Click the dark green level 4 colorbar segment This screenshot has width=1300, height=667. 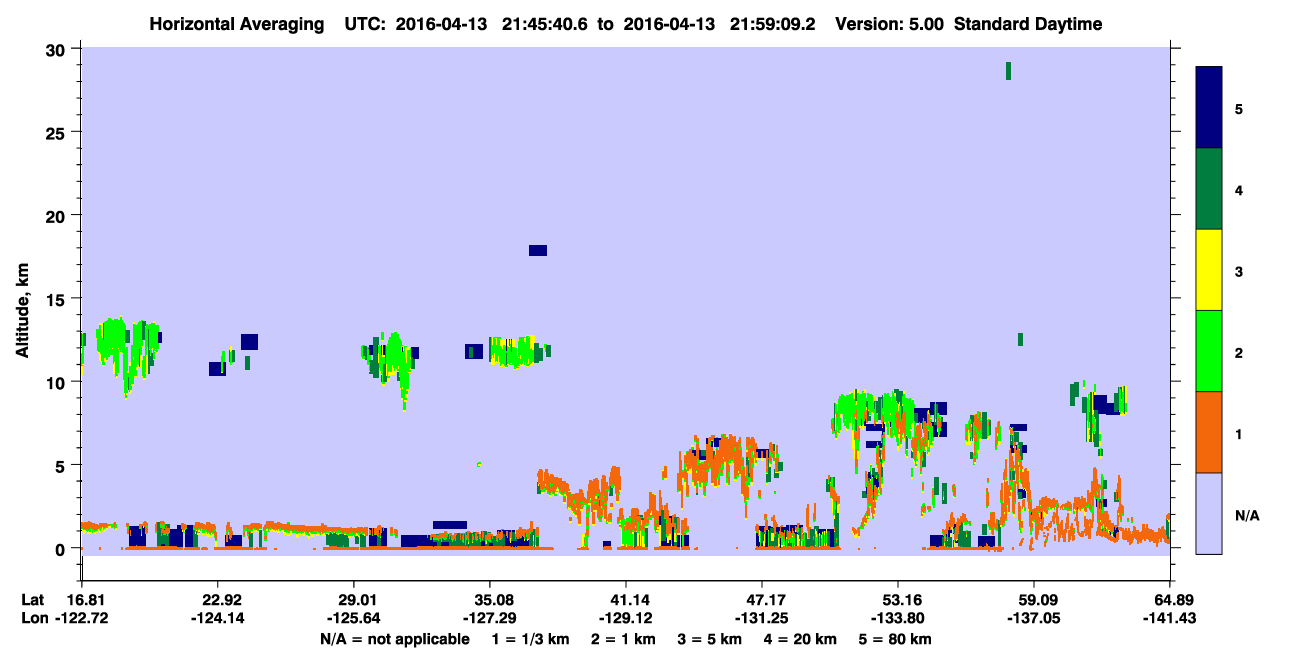tap(1209, 189)
